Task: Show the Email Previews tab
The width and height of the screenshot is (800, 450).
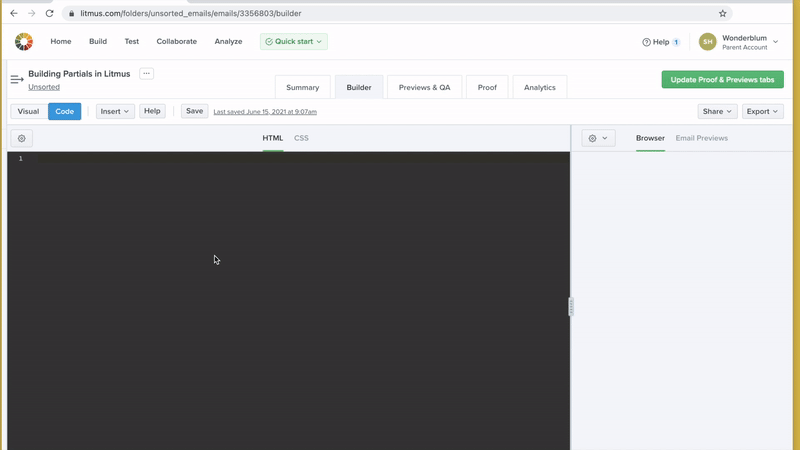Action: coord(701,138)
